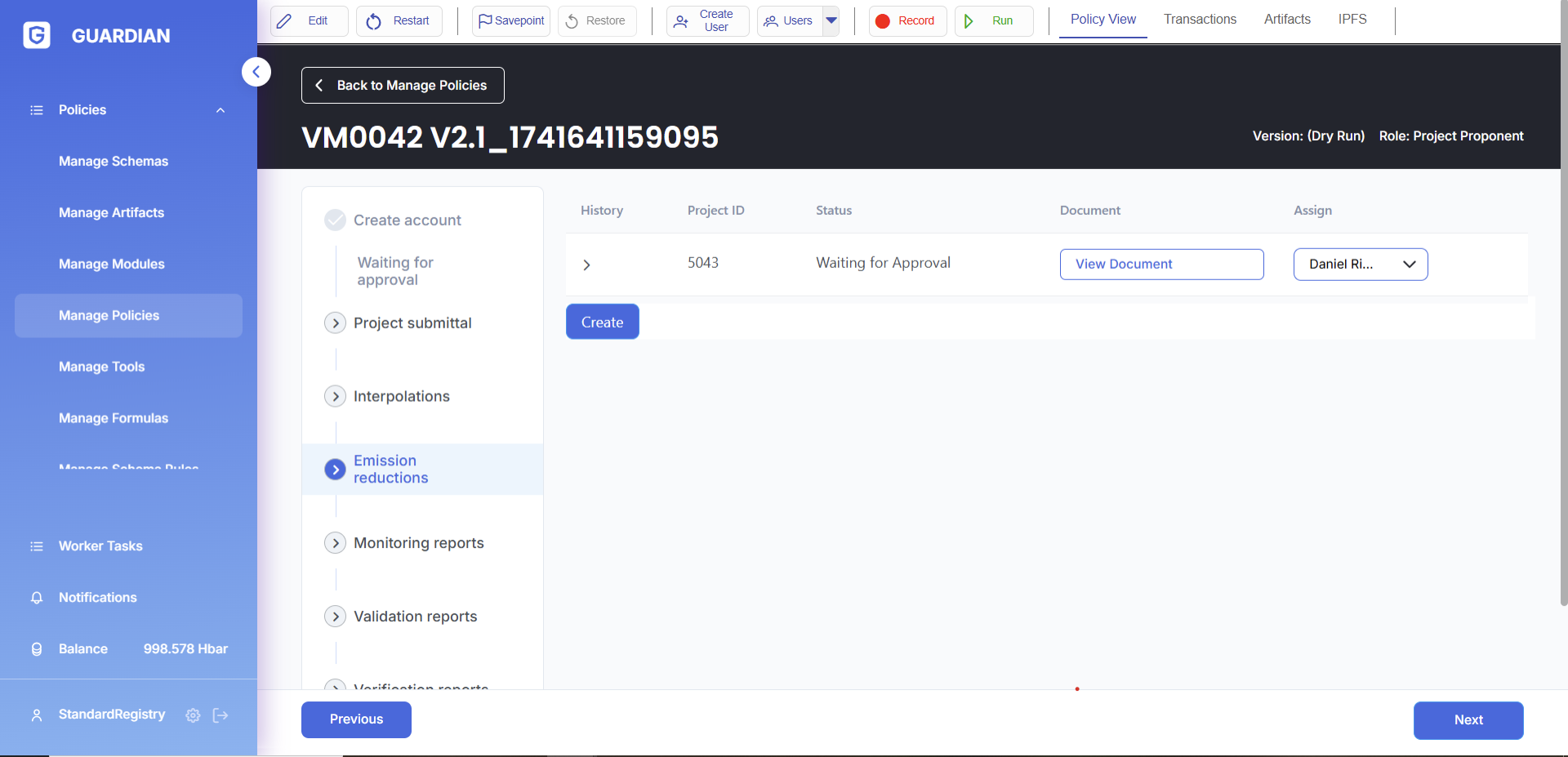
Task: Click the Record red circle button
Action: point(906,21)
